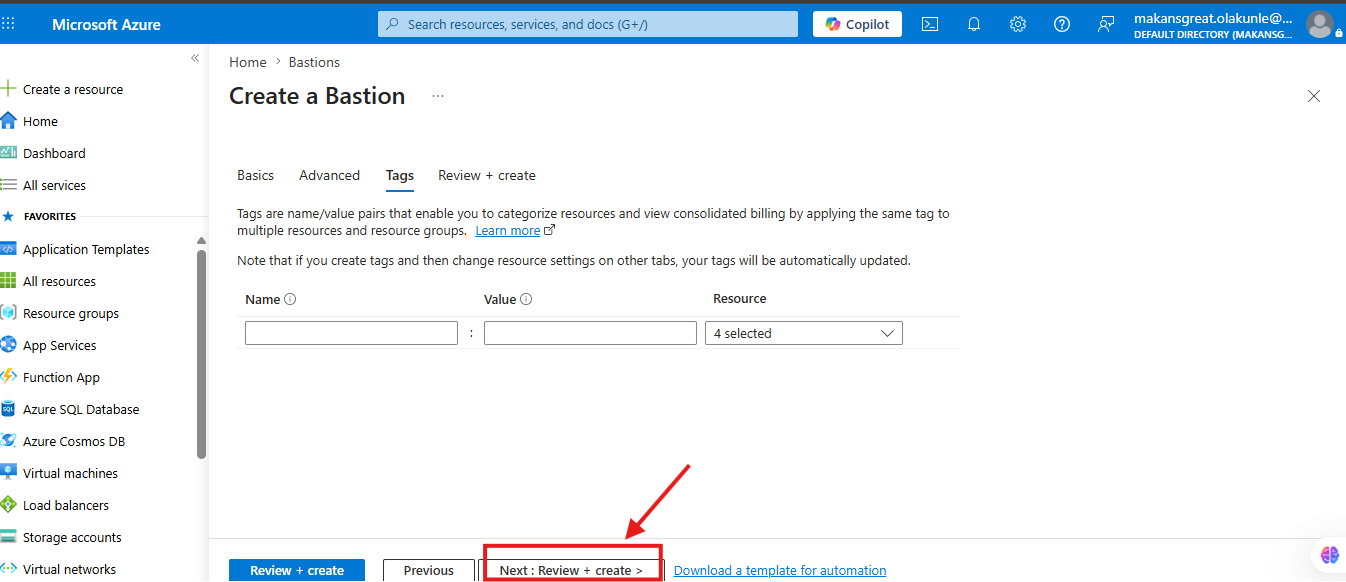Viewport: 1346px width, 582px height.
Task: Expand the Resource '4 selected' dropdown
Action: click(x=804, y=333)
